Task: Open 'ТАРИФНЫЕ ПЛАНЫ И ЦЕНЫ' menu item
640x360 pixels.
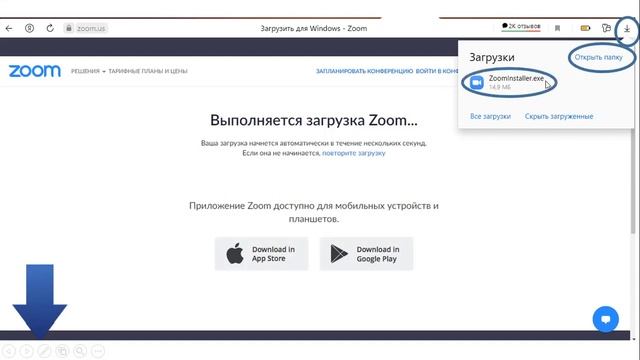Action: [x=148, y=71]
